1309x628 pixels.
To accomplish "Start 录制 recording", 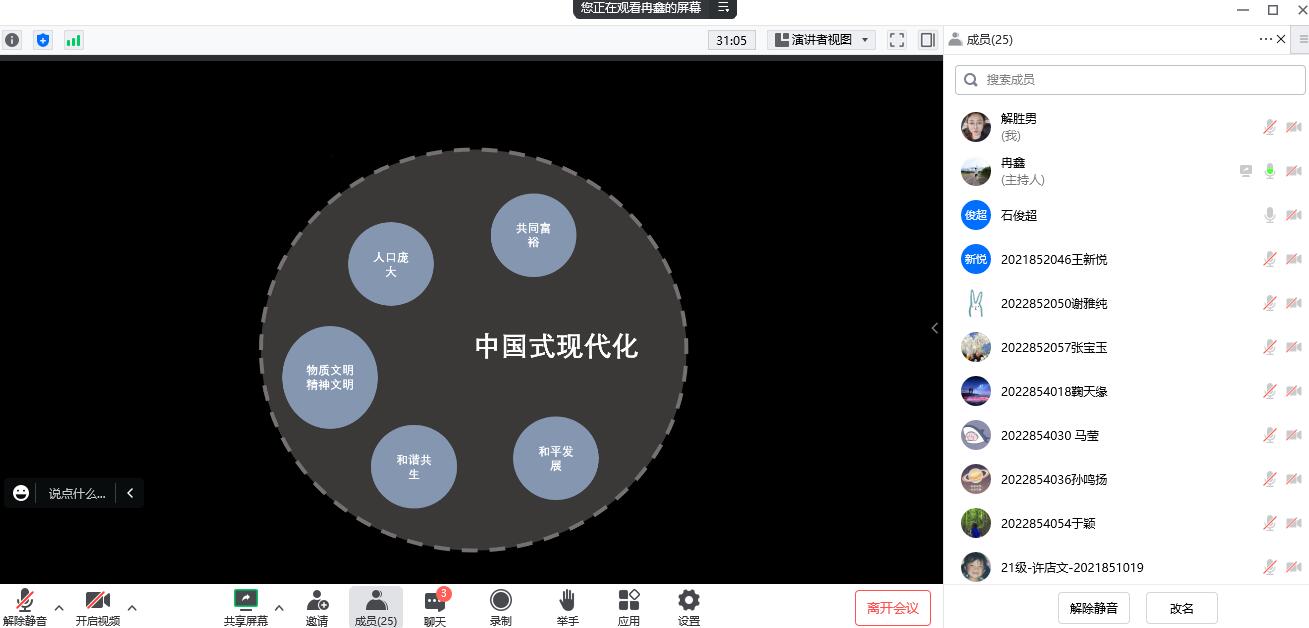I will tap(500, 606).
